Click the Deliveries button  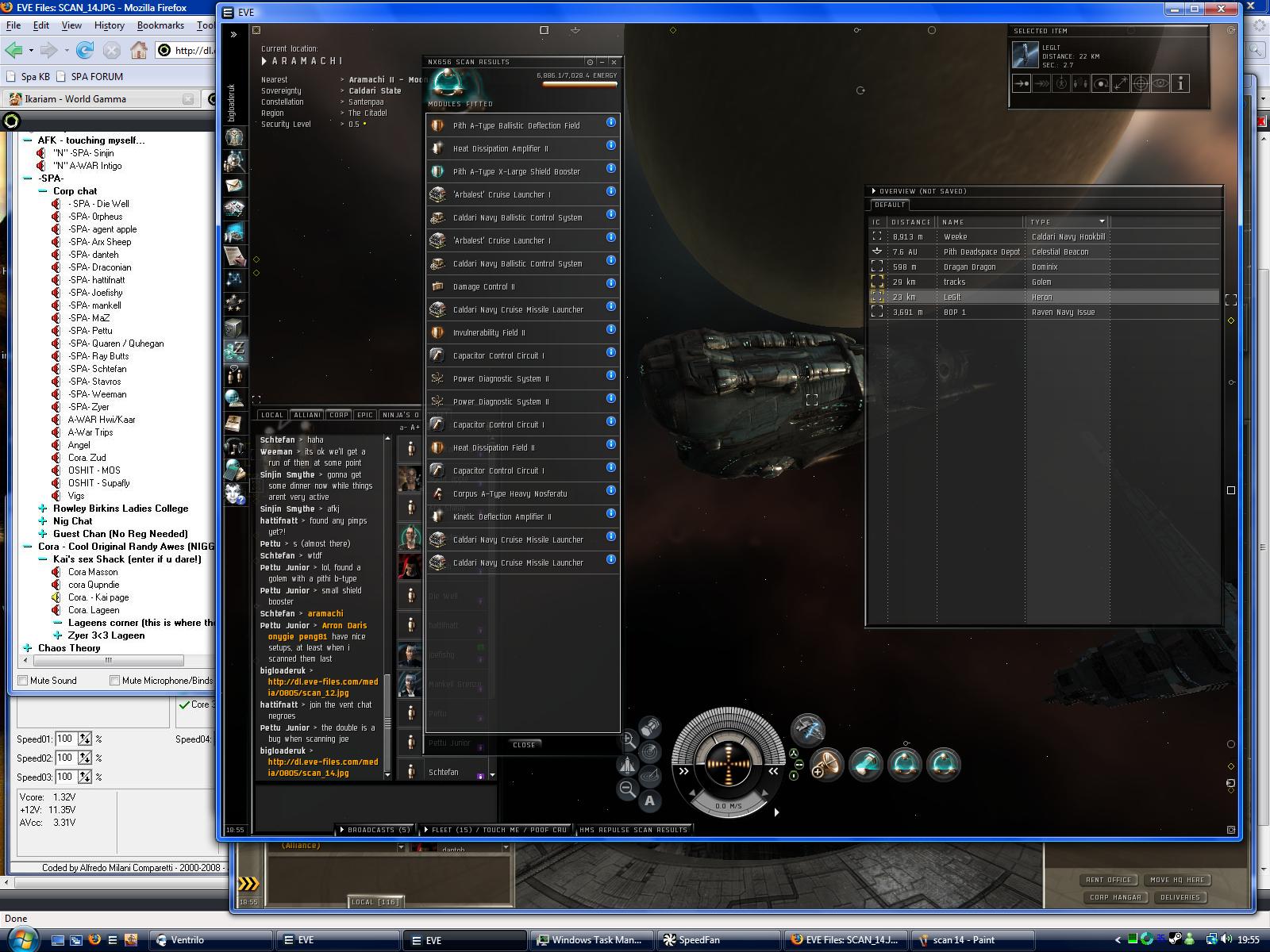[x=1180, y=897]
